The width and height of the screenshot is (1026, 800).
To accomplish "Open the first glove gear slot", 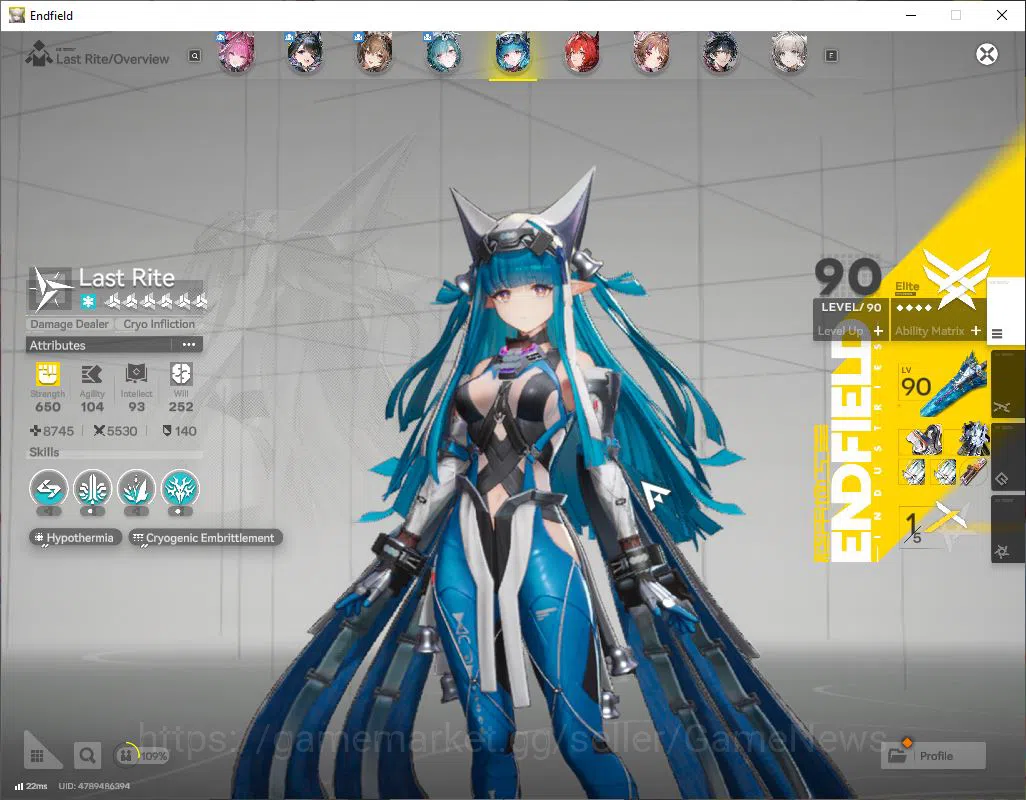I will point(912,472).
